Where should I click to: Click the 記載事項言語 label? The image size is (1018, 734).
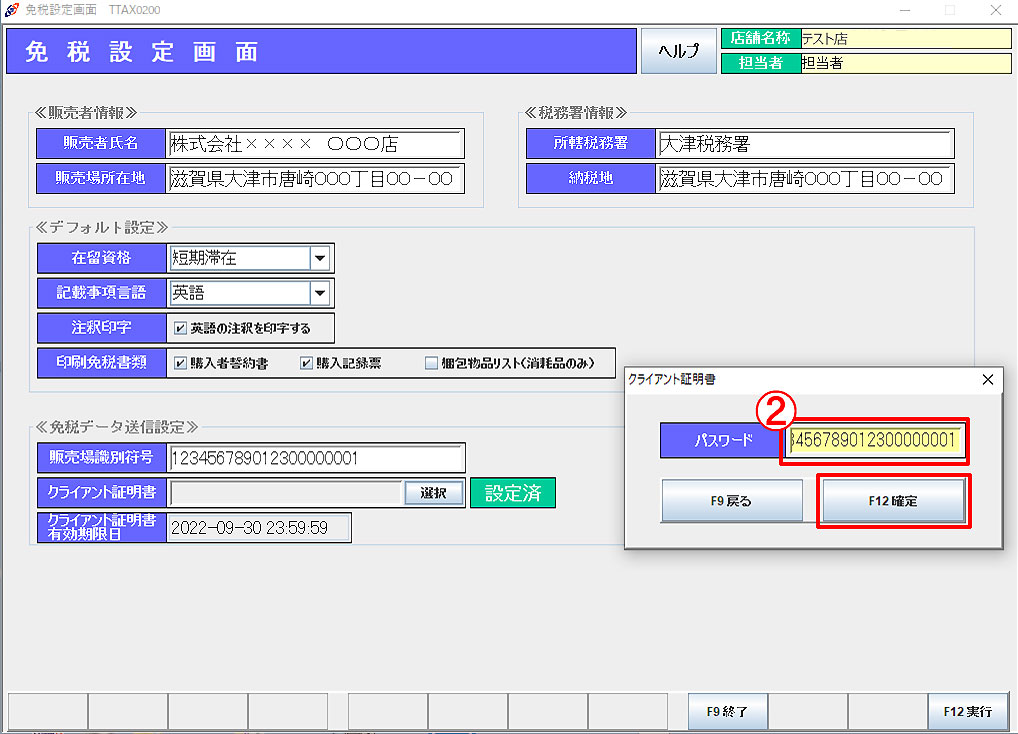(102, 293)
